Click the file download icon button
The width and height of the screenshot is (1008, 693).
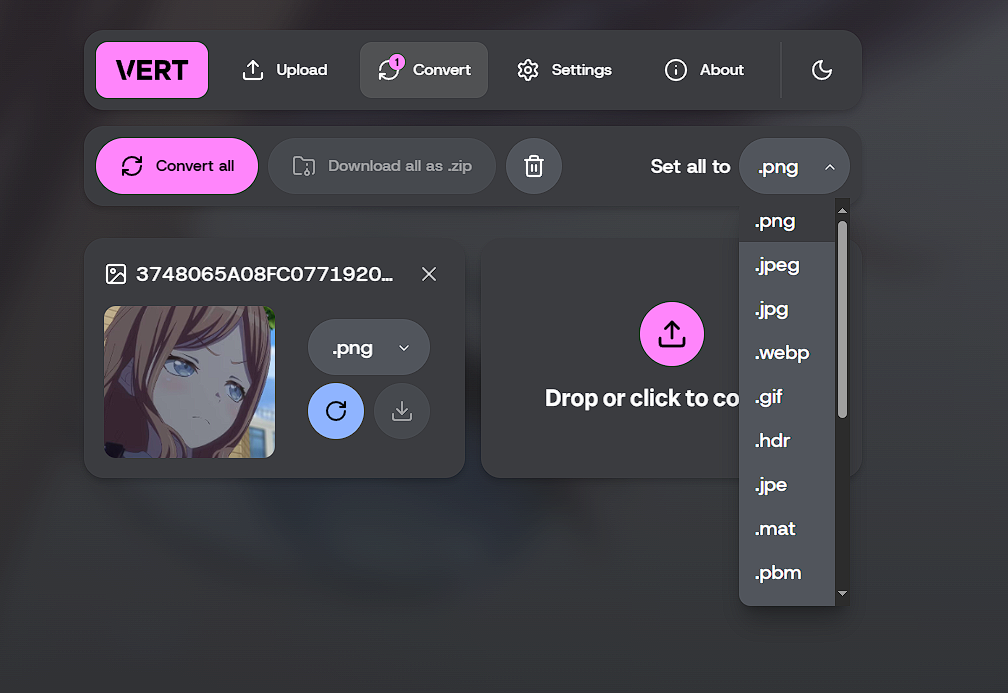pyautogui.click(x=402, y=411)
